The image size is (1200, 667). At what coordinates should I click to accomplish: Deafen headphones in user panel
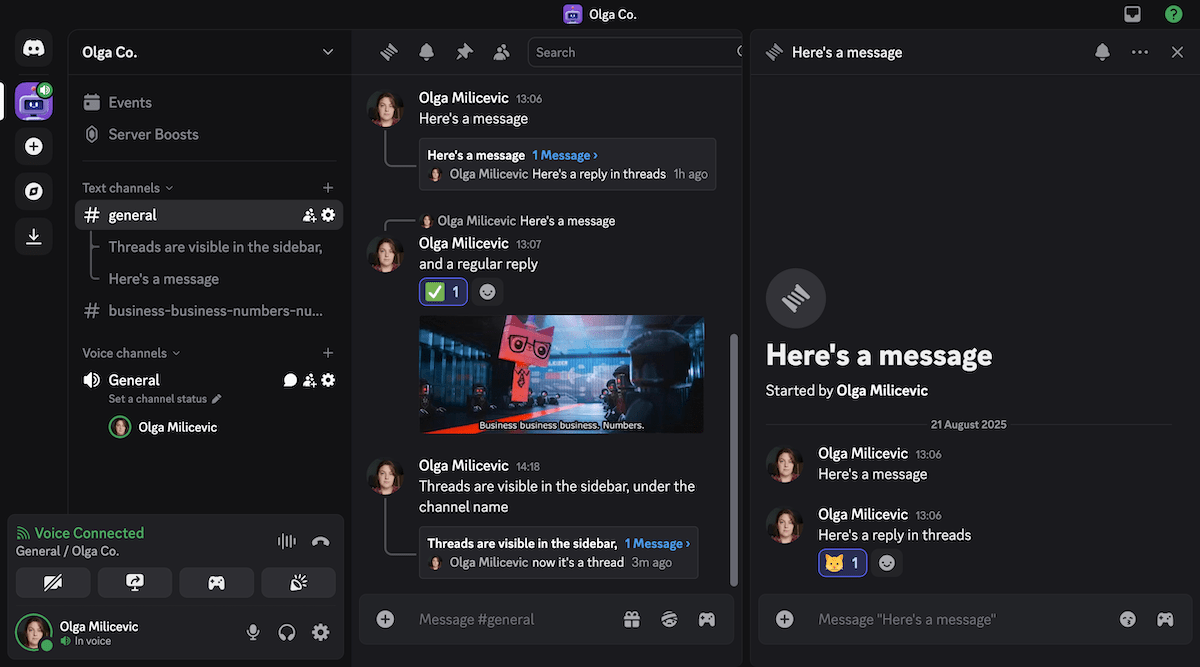[x=287, y=632]
